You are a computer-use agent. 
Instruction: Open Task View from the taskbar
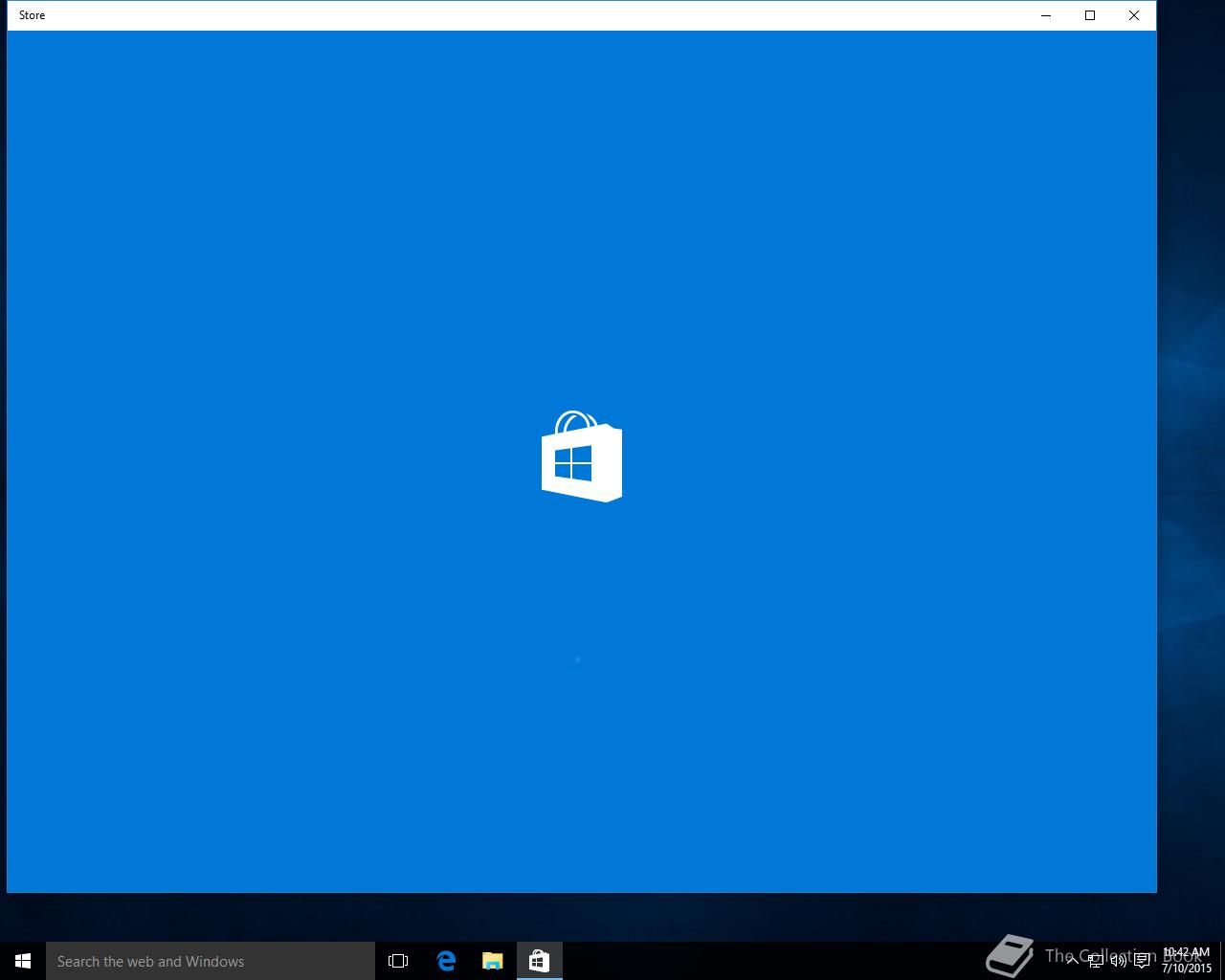tap(398, 961)
